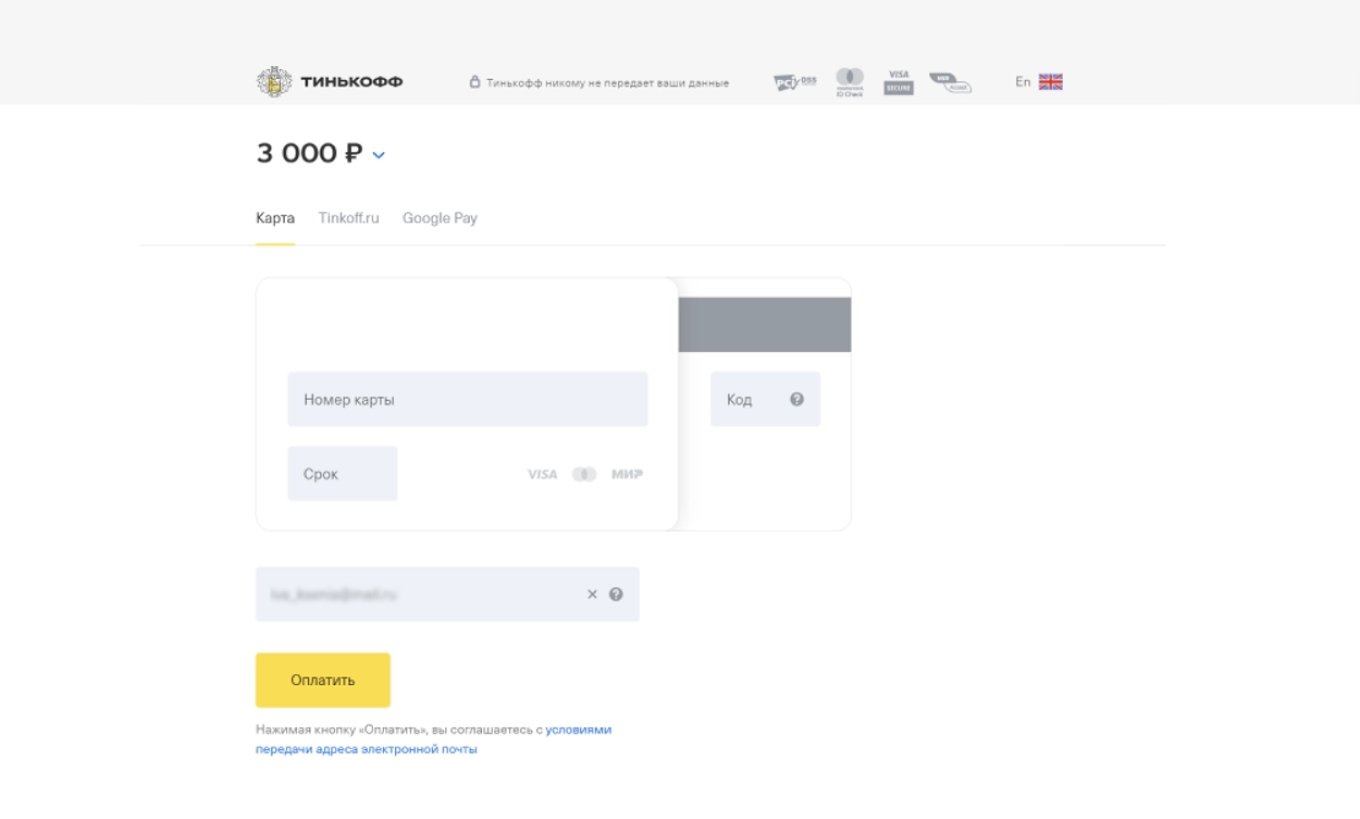
Task: Click the Mastercard ID Check icon
Action: (x=849, y=79)
